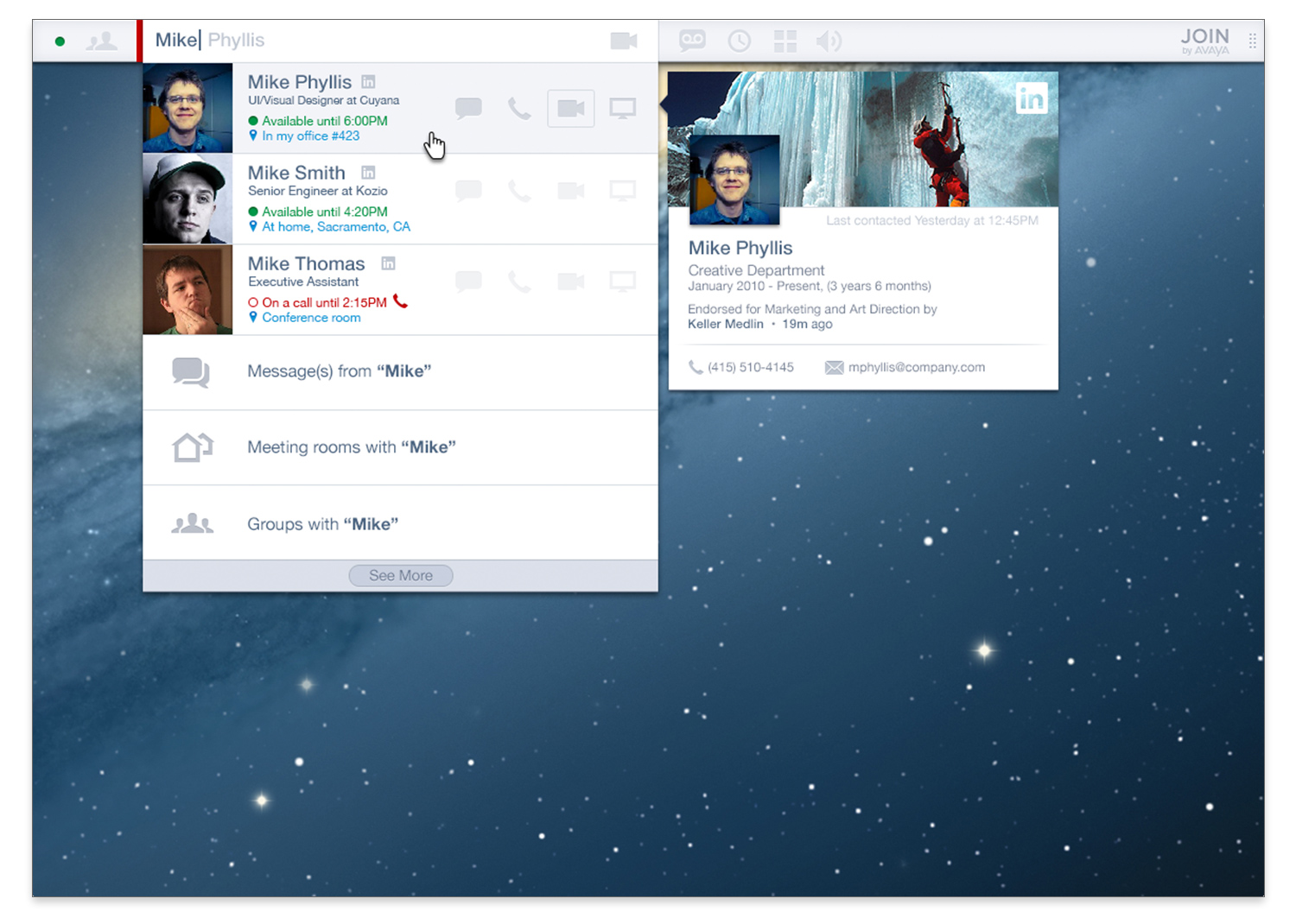Select Mike Thomas profile photo
The width and height of the screenshot is (1296, 924).
pyautogui.click(x=187, y=289)
